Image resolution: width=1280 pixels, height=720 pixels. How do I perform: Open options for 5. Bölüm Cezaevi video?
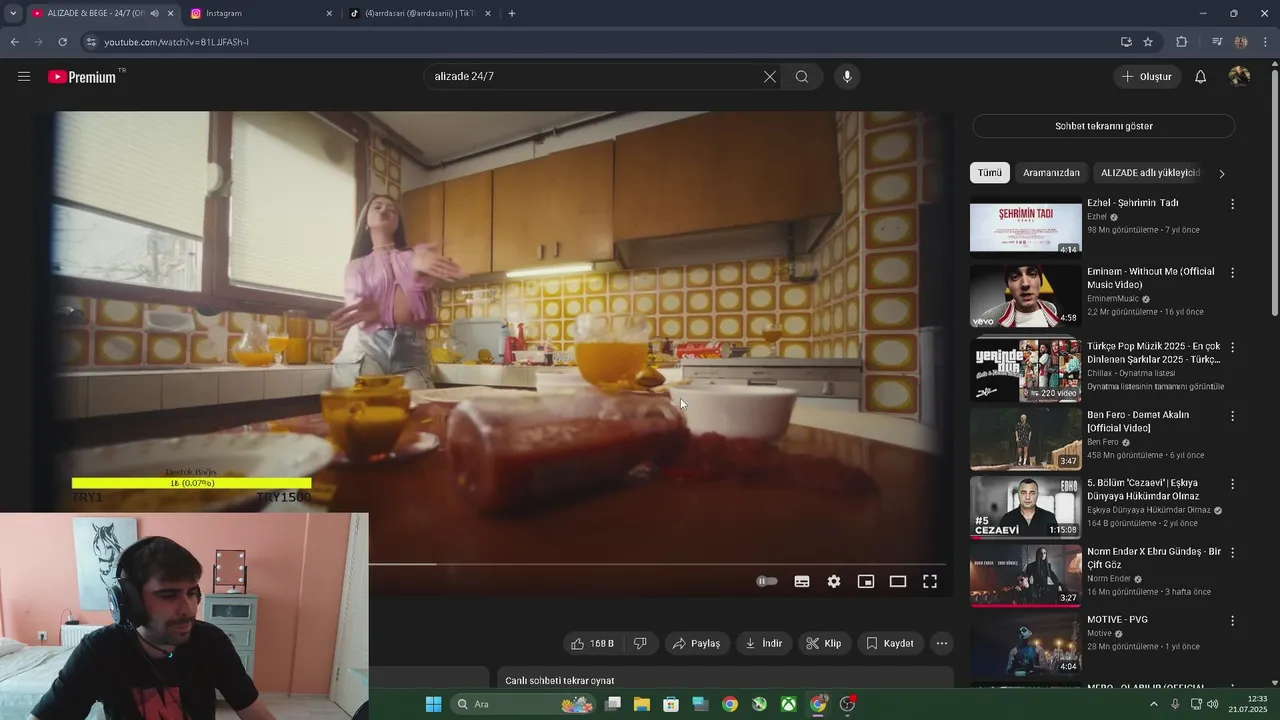click(1232, 484)
